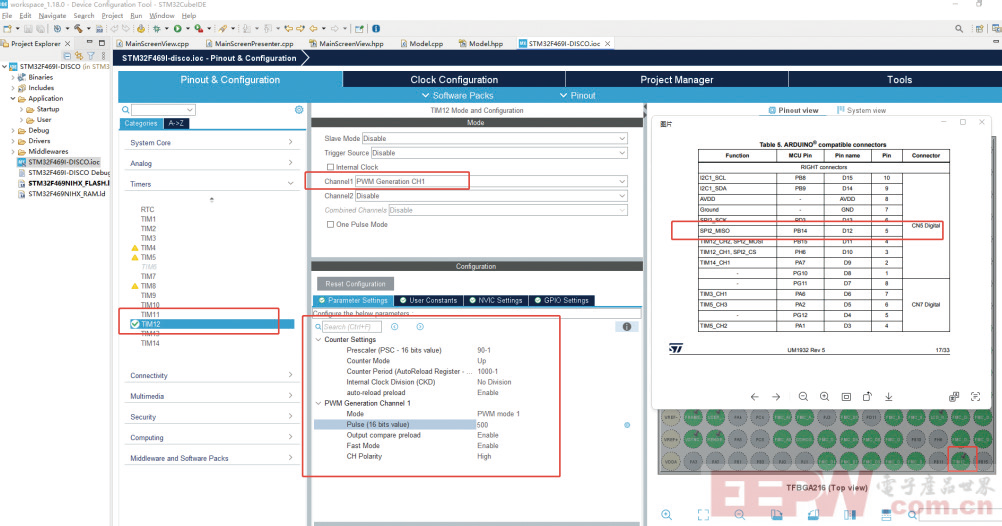Image resolution: width=1002 pixels, height=526 pixels.
Task: Collapse the Timers category
Action: point(211,184)
